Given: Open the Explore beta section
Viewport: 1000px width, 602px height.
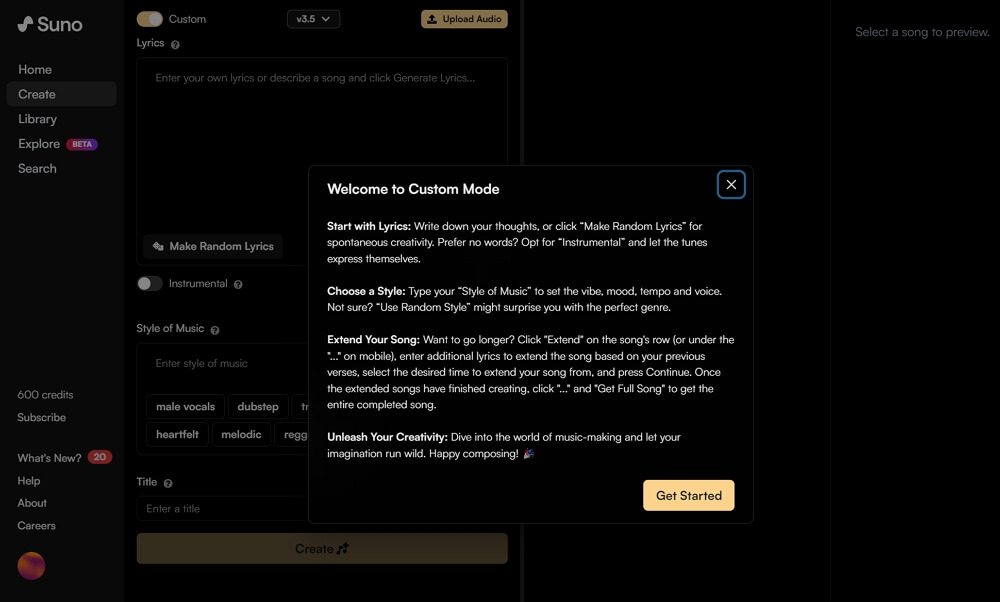Looking at the screenshot, I should pos(39,144).
